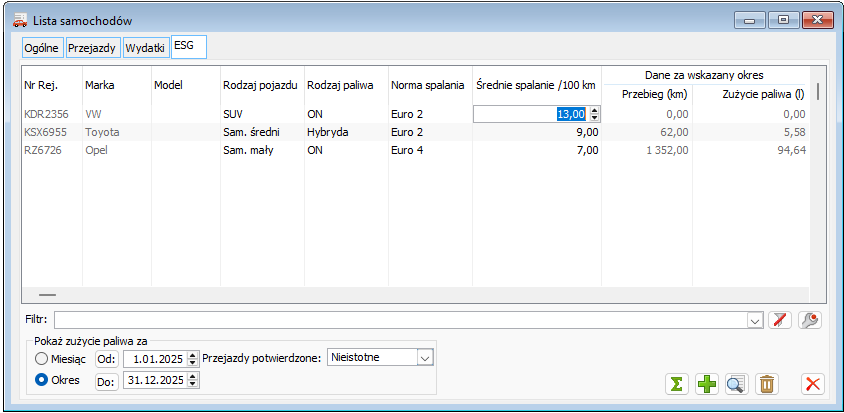
Task: Select row RZ6726
Action: point(415,150)
